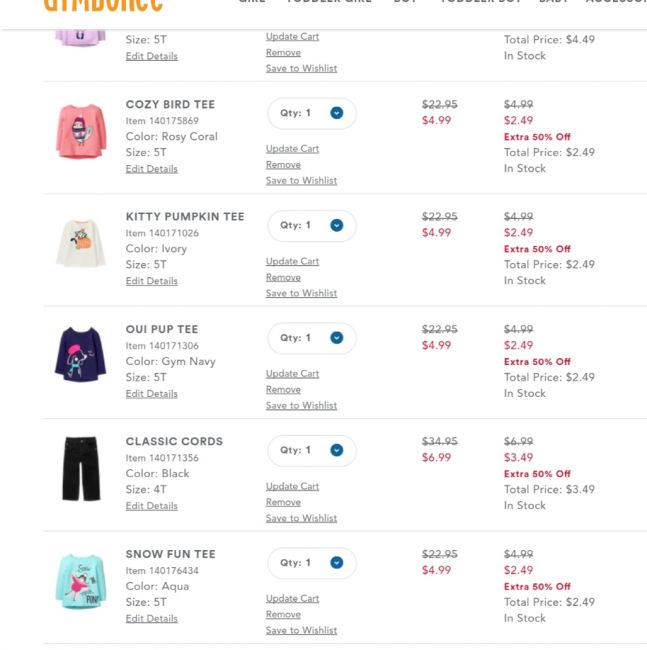Open the Classic Cords pants image
647x650 pixels.
pyautogui.click(x=80, y=468)
